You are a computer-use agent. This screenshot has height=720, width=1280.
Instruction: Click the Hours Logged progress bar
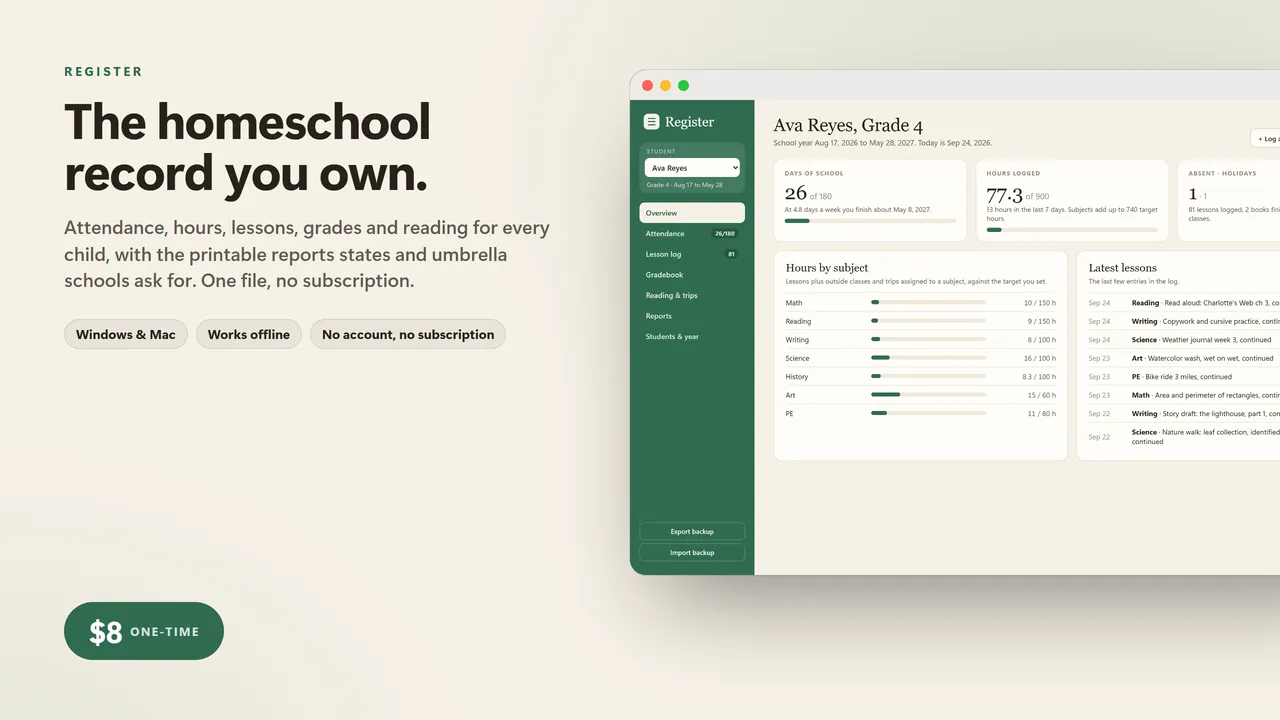pyautogui.click(x=1072, y=230)
